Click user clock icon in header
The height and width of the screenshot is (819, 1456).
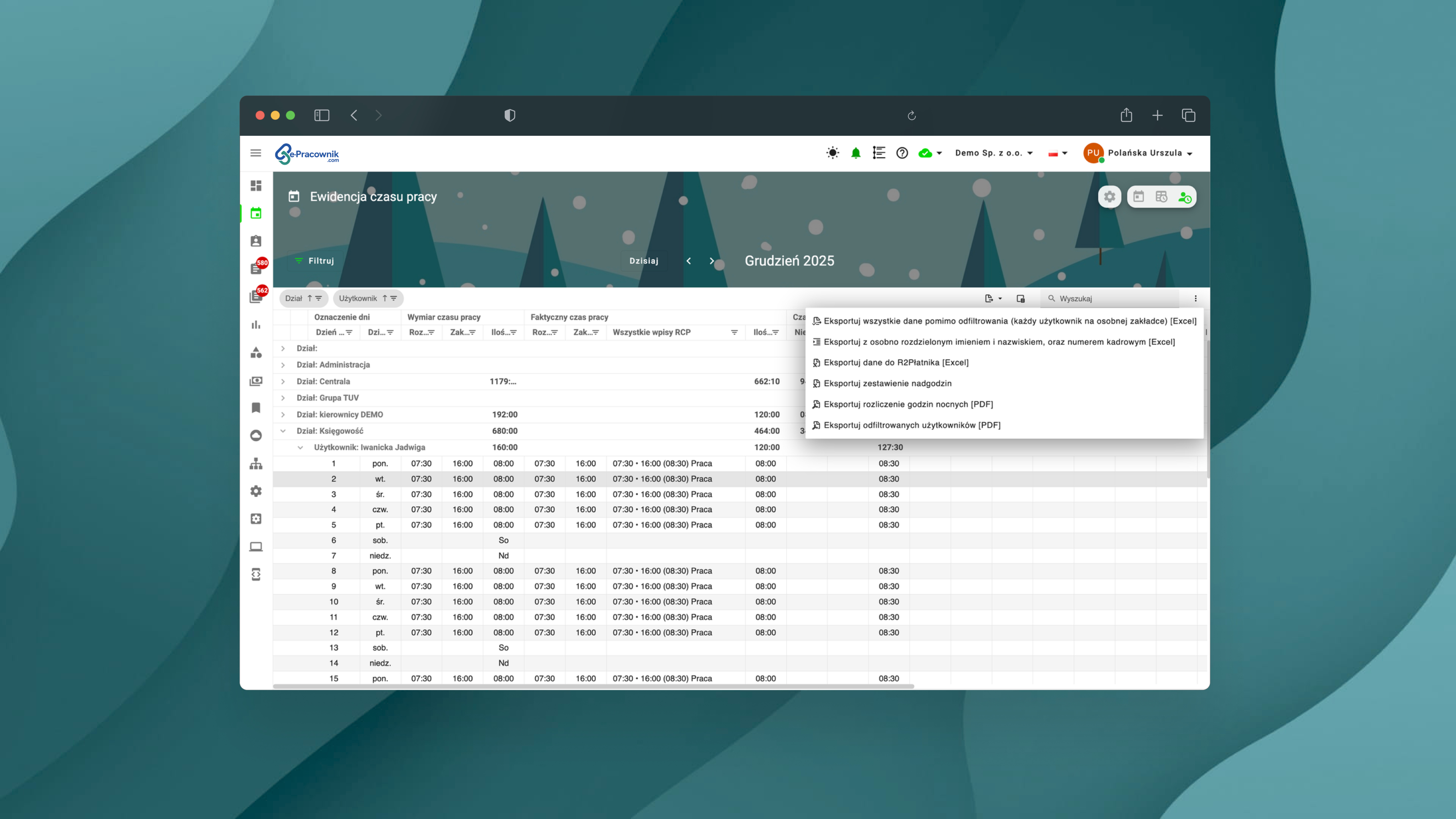(x=1185, y=197)
